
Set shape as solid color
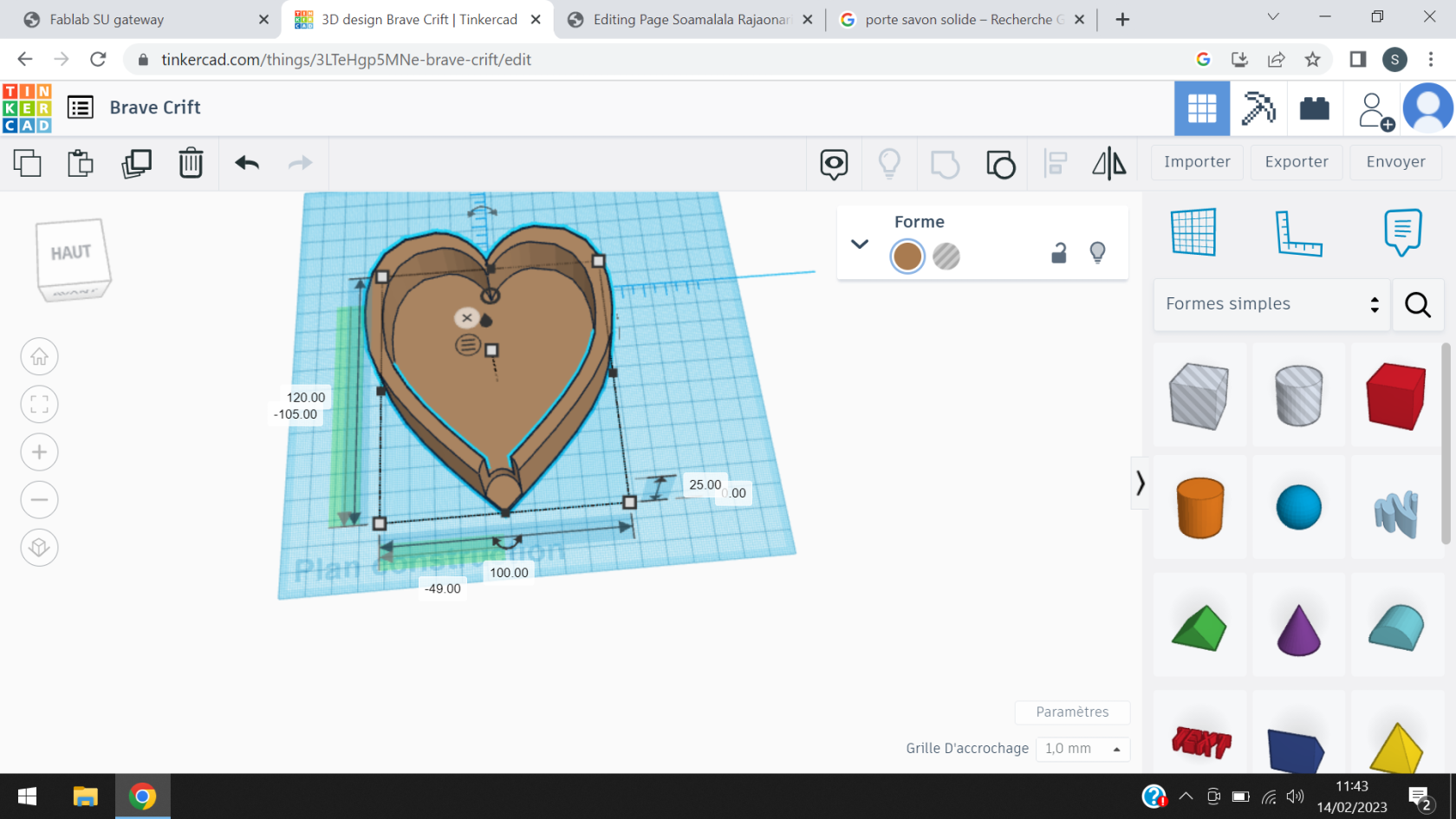pos(907,257)
